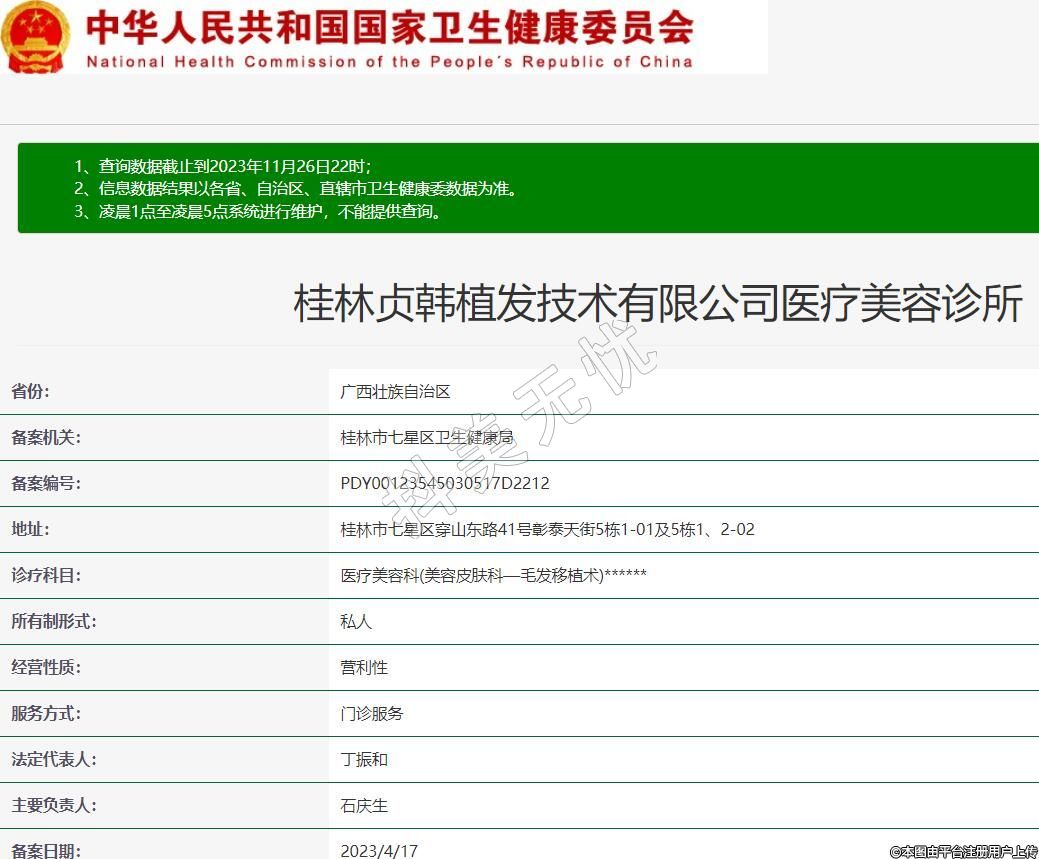
Task: Click the business nature value 营利性
Action: pos(364,667)
